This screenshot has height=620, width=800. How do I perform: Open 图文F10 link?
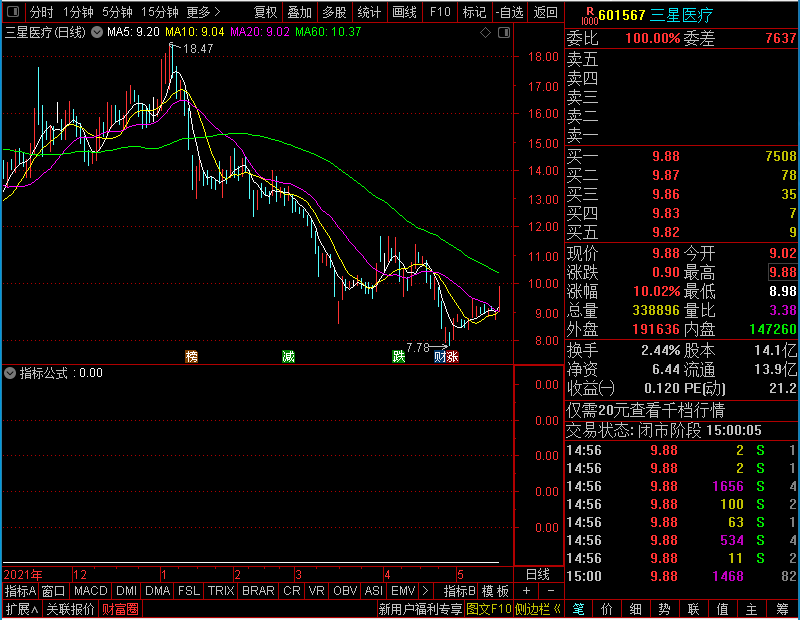pos(489,609)
